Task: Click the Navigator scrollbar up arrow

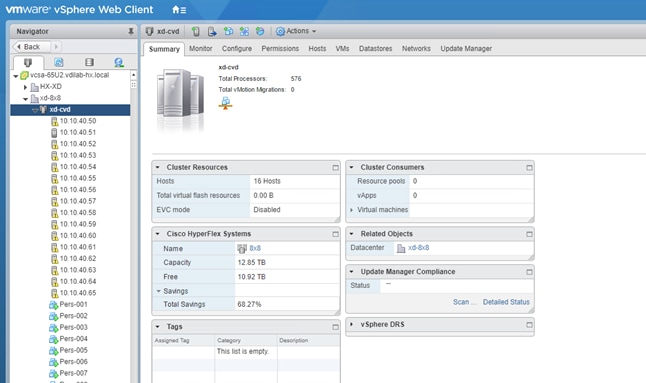Action: point(133,75)
